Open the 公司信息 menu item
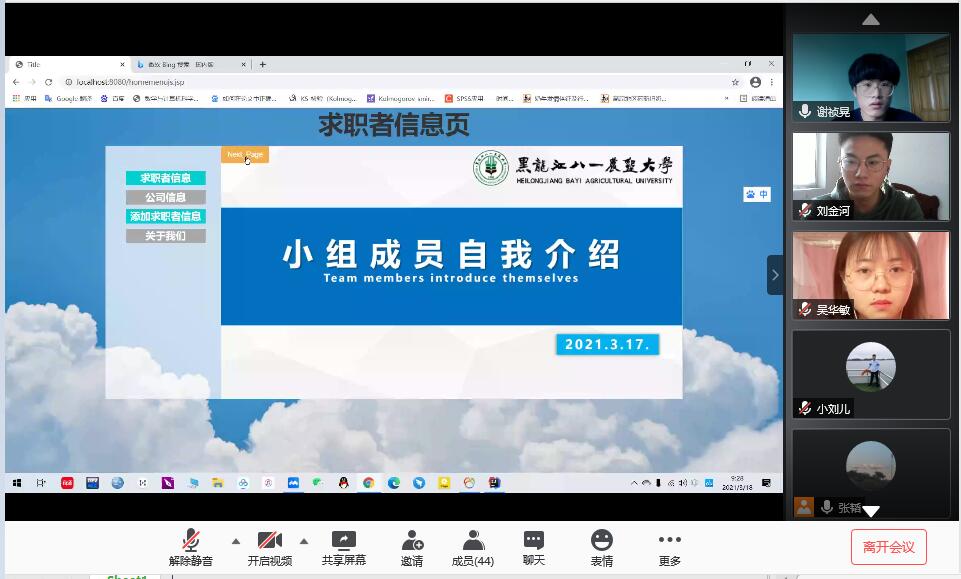 165,197
